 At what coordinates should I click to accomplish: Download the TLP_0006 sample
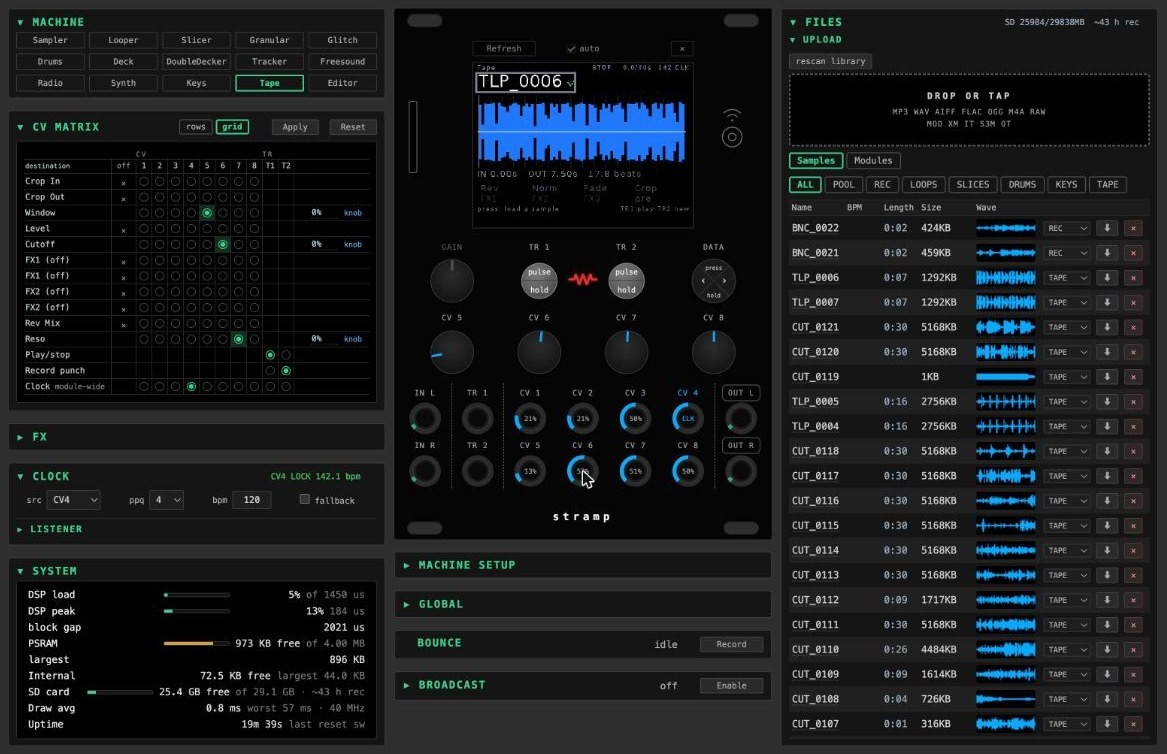tap(1107, 278)
